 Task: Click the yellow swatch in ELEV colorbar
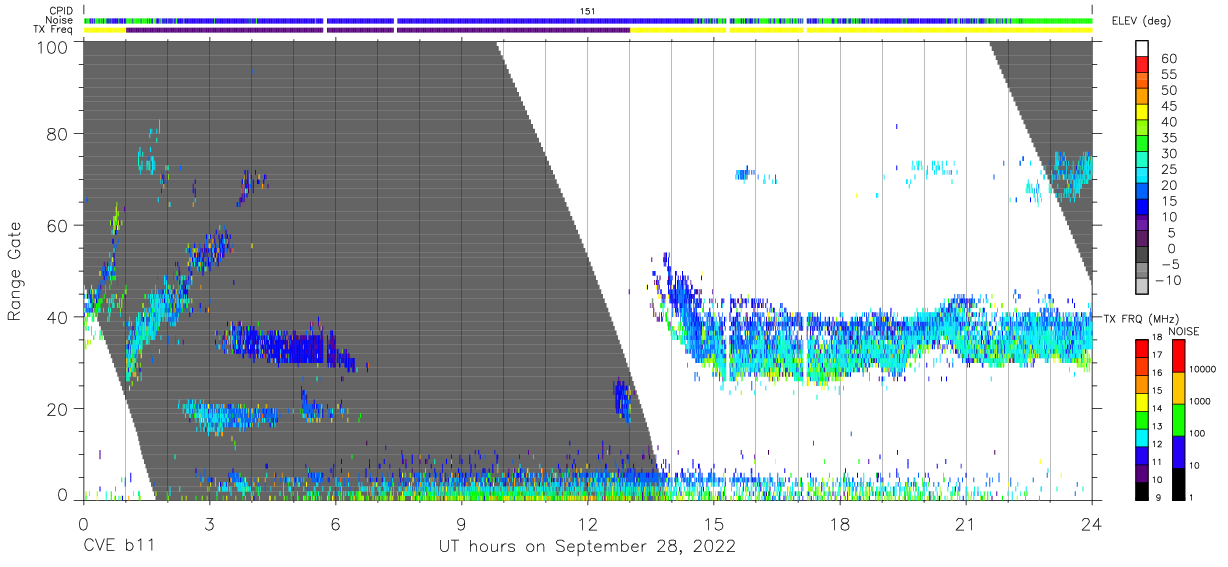tap(1143, 114)
